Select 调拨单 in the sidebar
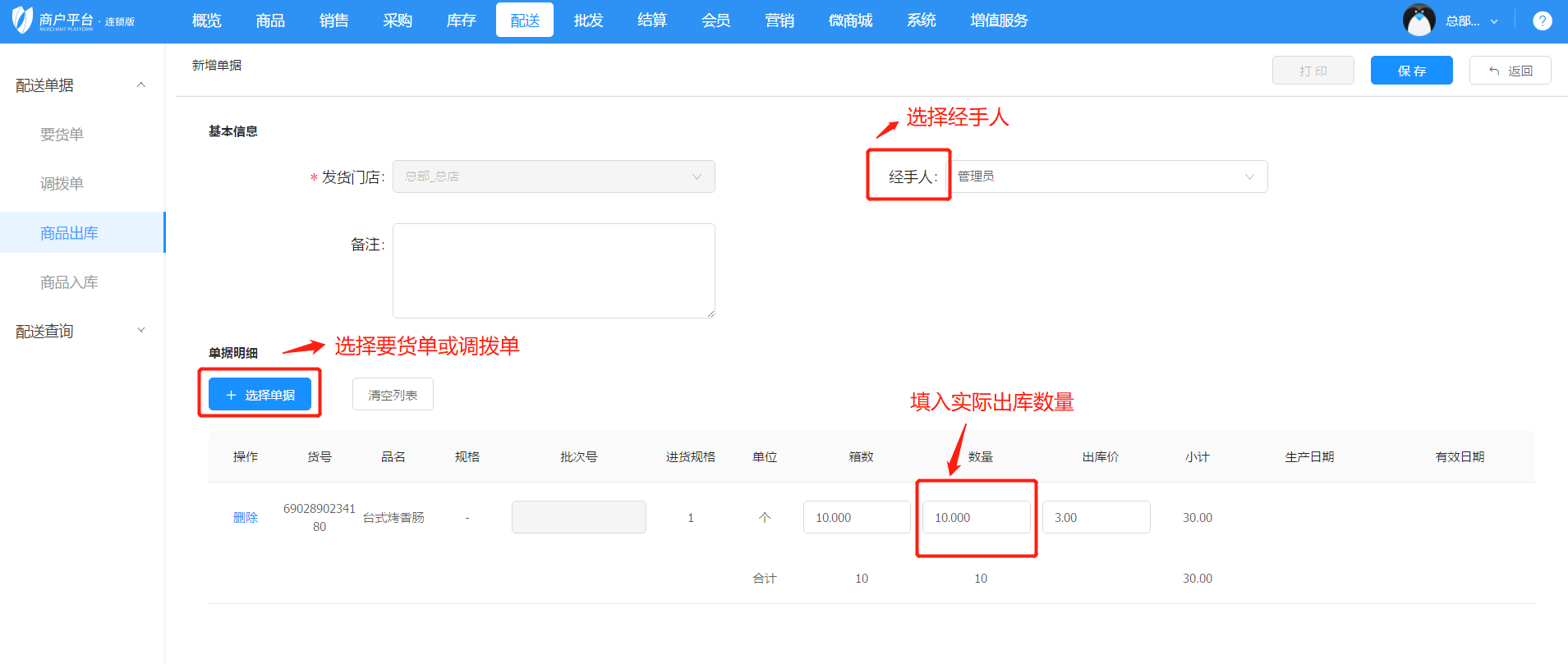This screenshot has width=1568, height=664. 62,184
